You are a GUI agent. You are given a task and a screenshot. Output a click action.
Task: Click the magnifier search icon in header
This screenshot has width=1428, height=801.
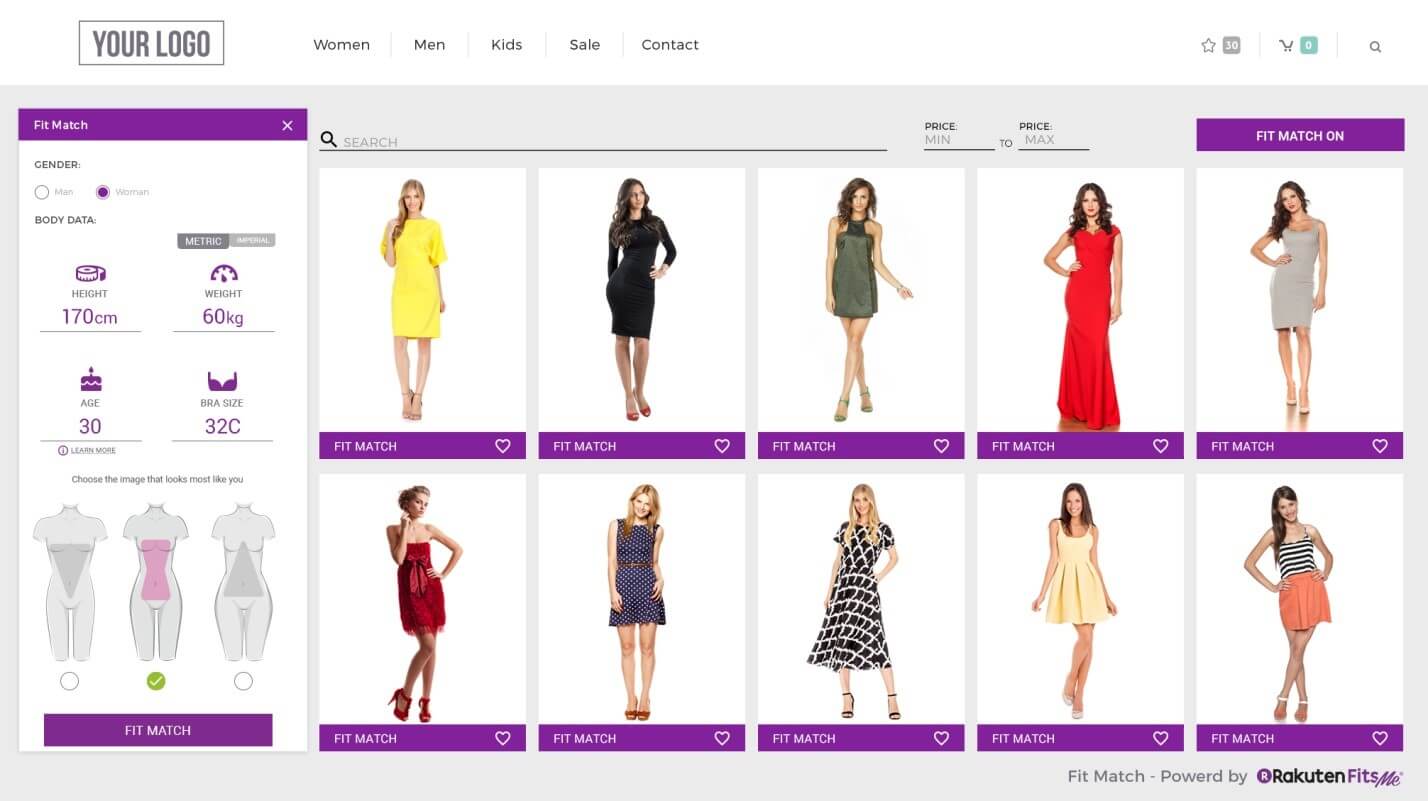tap(1375, 46)
